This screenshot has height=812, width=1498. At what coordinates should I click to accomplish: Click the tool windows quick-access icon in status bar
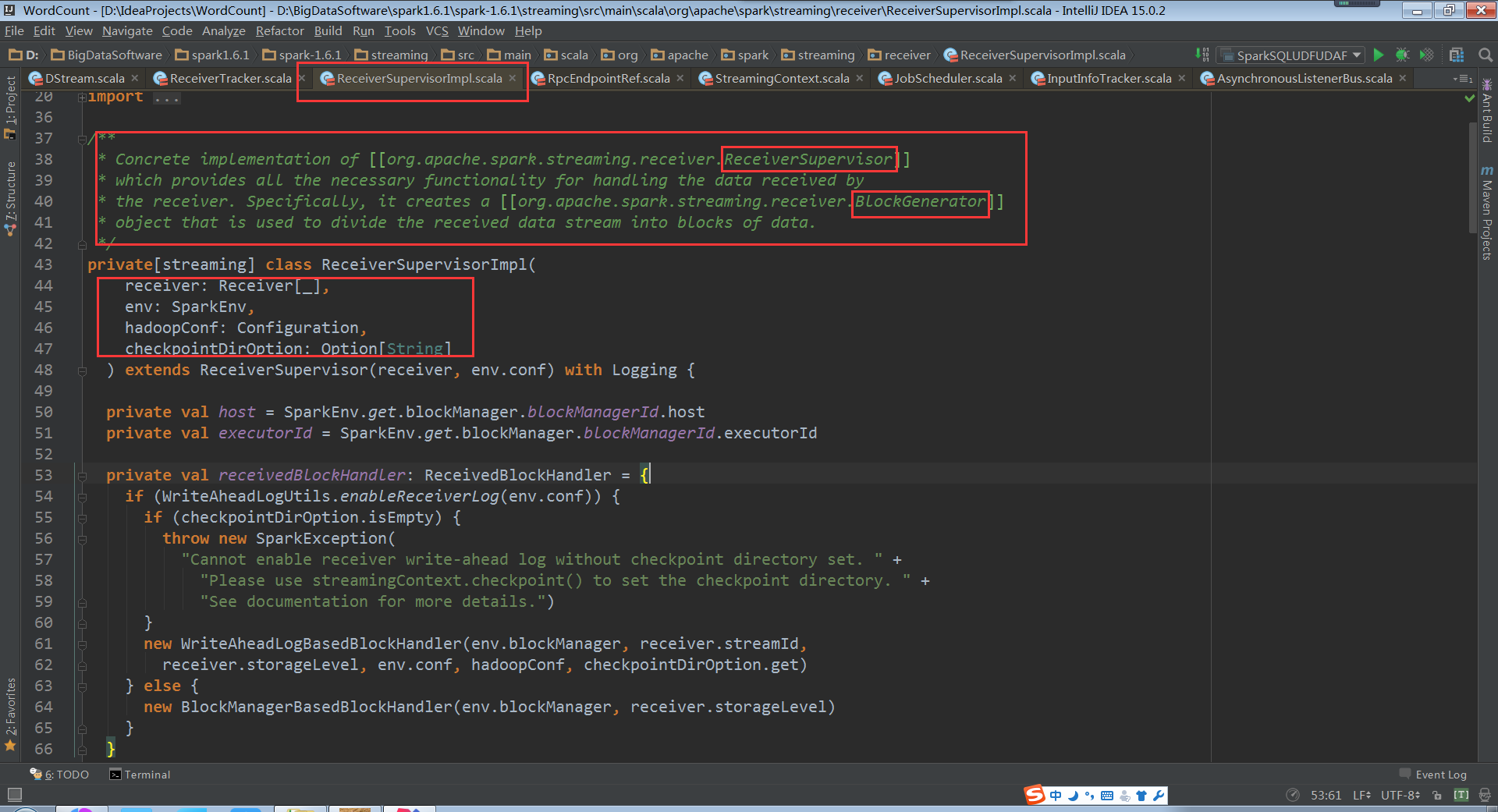(14, 795)
